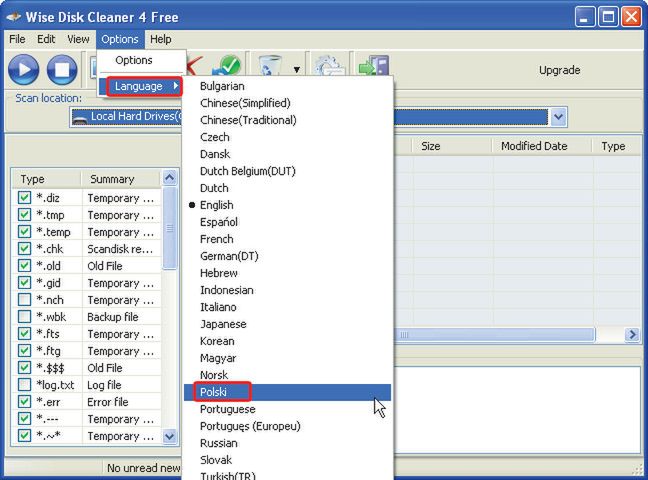Open the Edit menu

point(46,39)
